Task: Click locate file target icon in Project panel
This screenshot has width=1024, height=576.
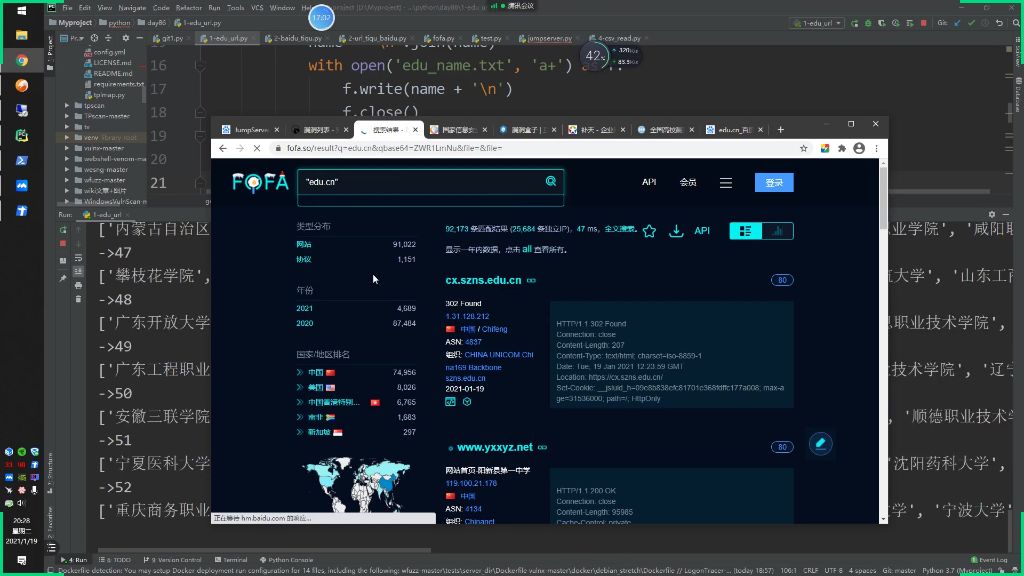Action: pyautogui.click(x=94, y=39)
